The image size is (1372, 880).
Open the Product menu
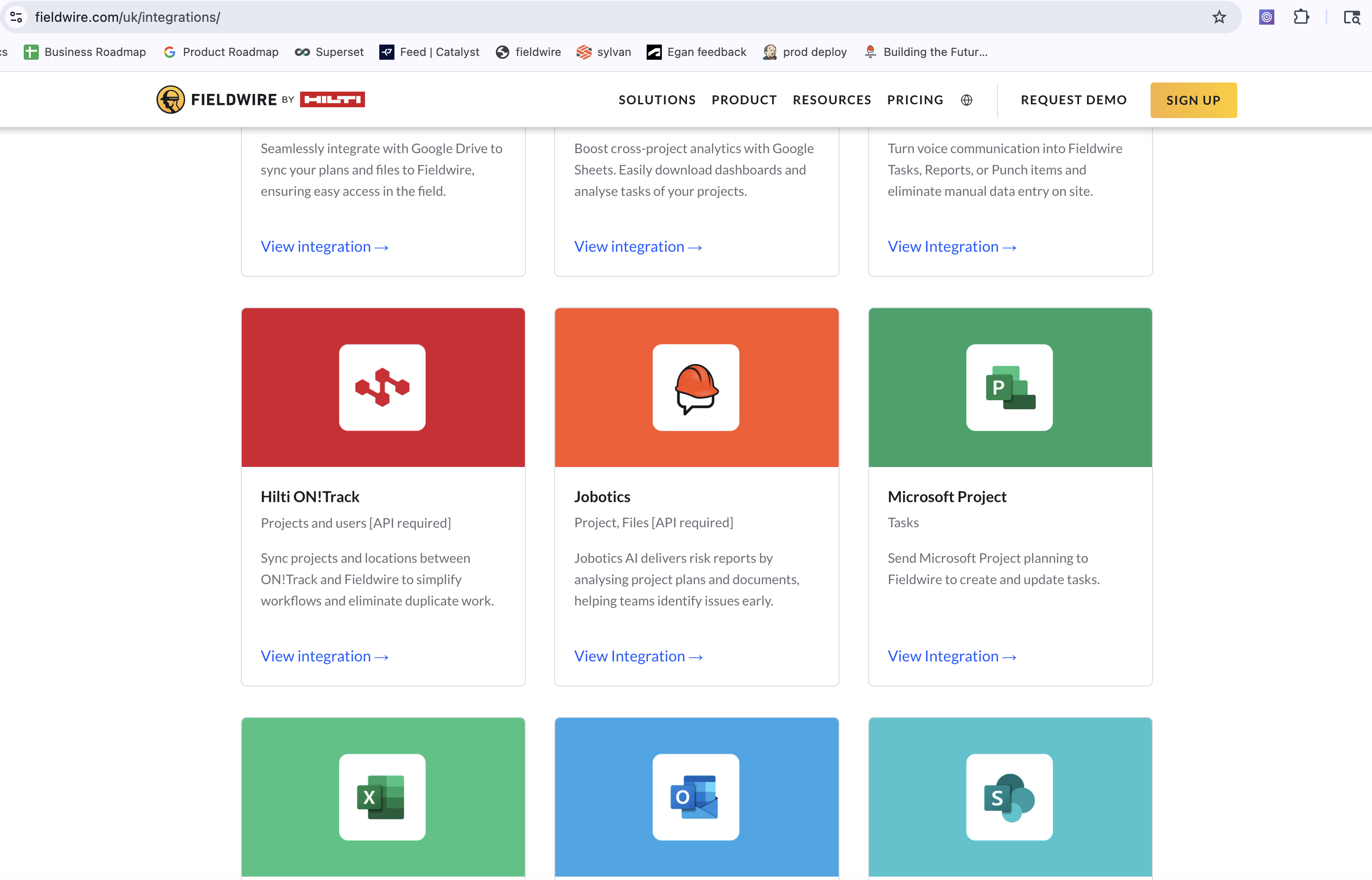pyautogui.click(x=744, y=100)
